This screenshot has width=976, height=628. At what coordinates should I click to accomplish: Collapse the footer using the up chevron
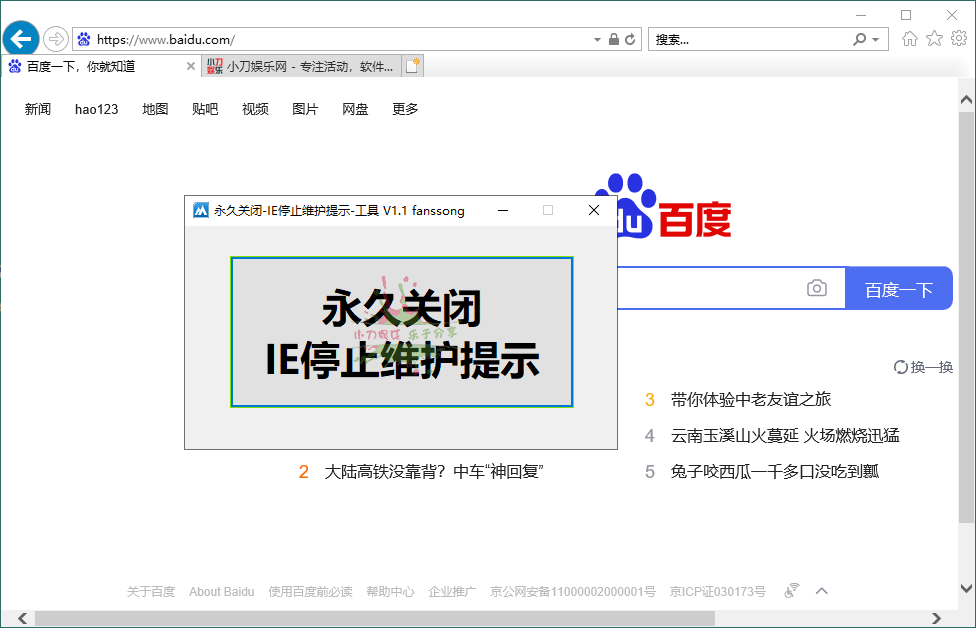click(822, 591)
